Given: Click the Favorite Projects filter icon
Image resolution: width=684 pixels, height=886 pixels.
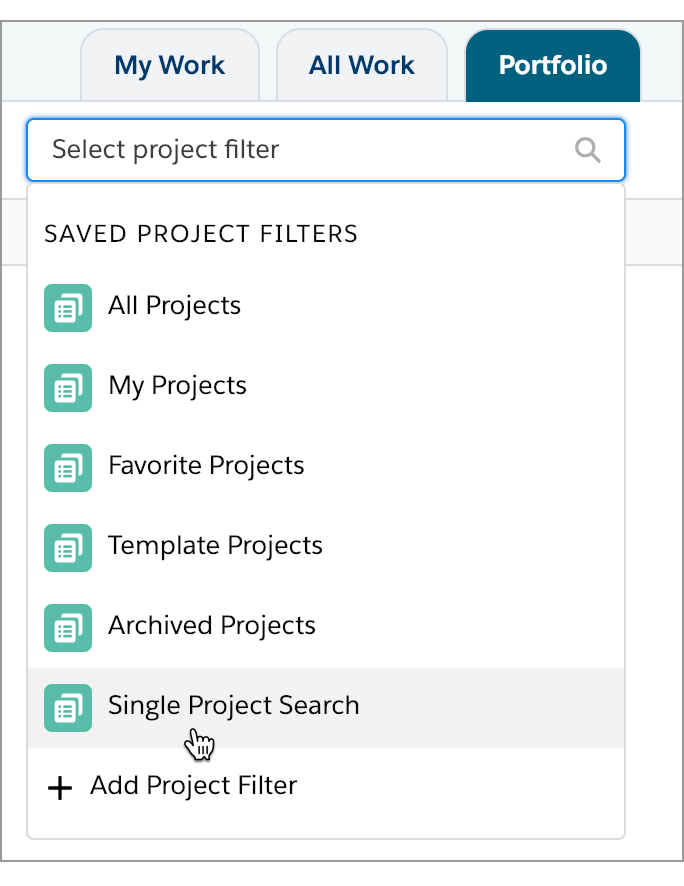Looking at the screenshot, I should 68,468.
